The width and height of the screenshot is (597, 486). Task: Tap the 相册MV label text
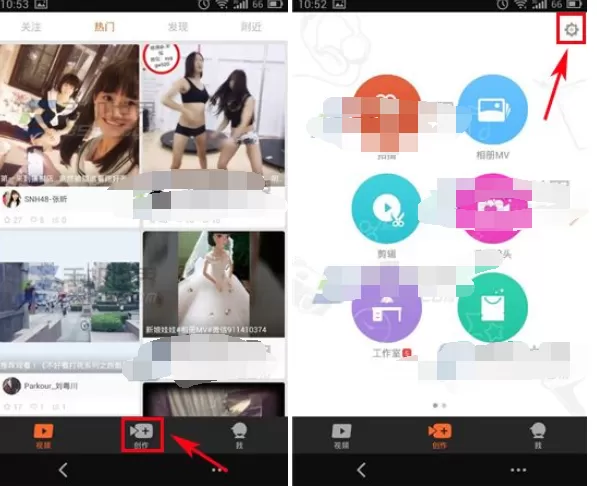pyautogui.click(x=492, y=155)
